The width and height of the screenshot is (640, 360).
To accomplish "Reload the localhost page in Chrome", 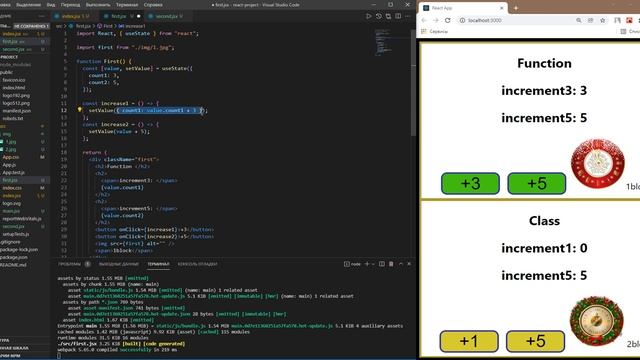I will [448, 20].
